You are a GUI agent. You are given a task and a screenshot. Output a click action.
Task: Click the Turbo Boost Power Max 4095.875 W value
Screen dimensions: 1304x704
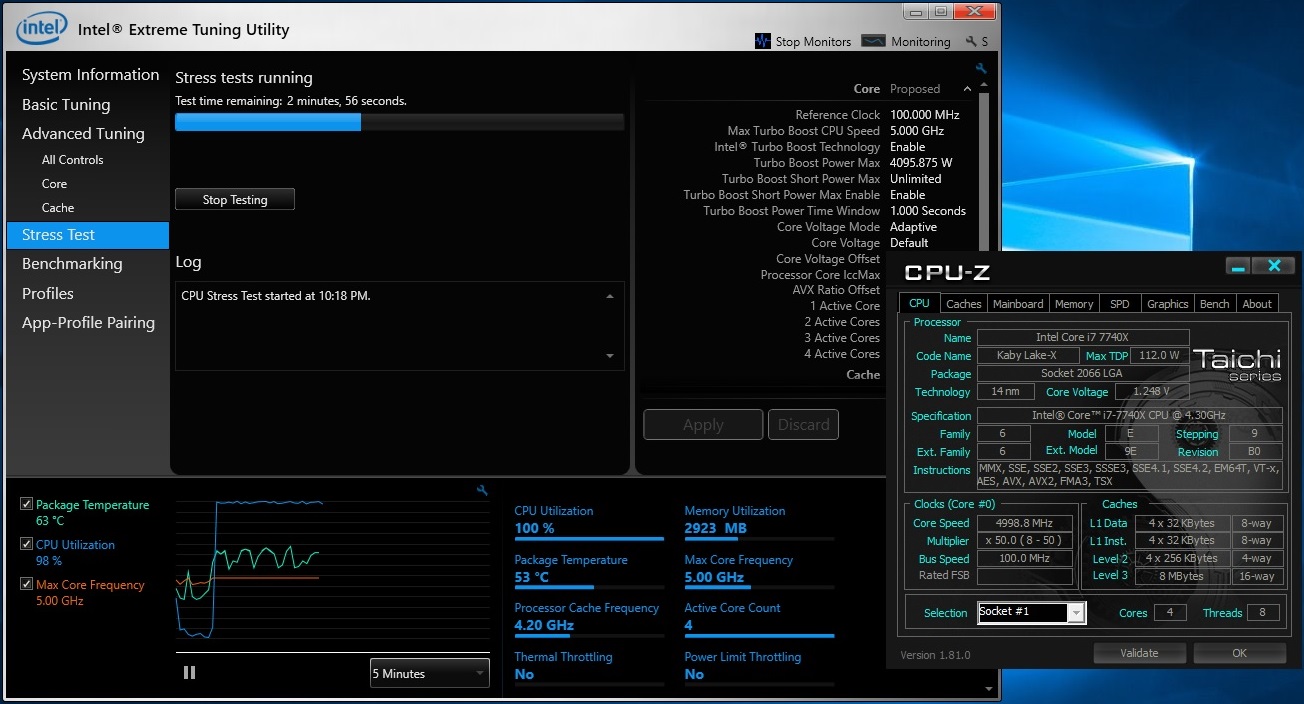coord(921,163)
